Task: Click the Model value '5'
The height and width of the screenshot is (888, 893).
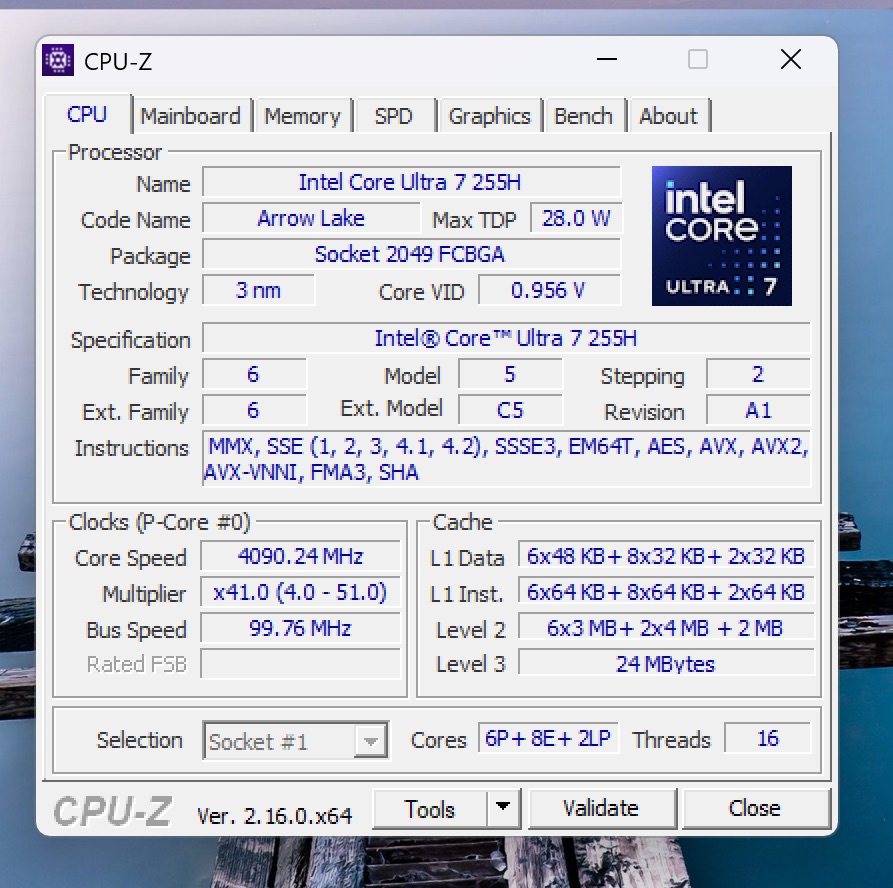Action: [510, 374]
